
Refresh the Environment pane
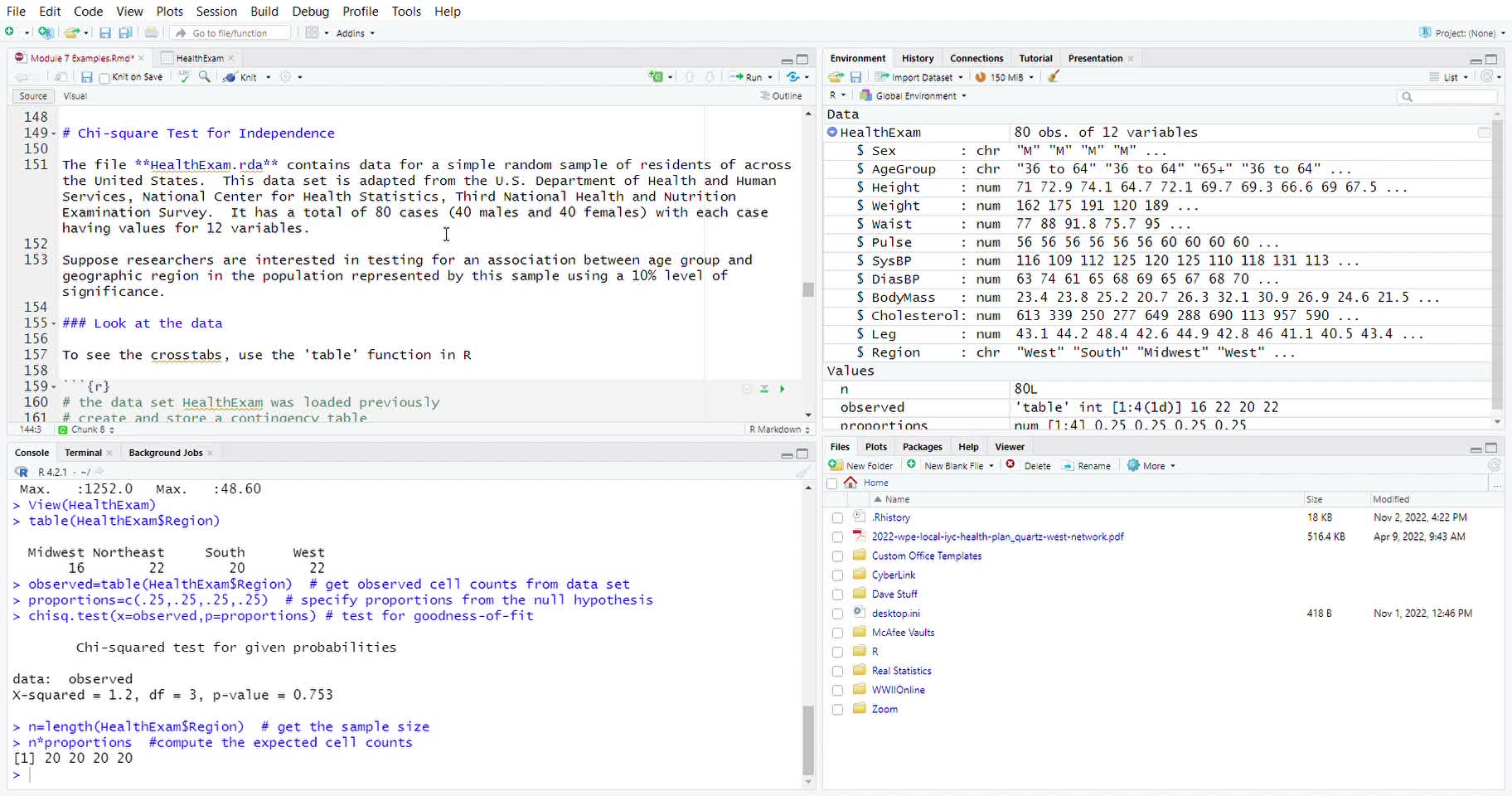tap(1488, 76)
